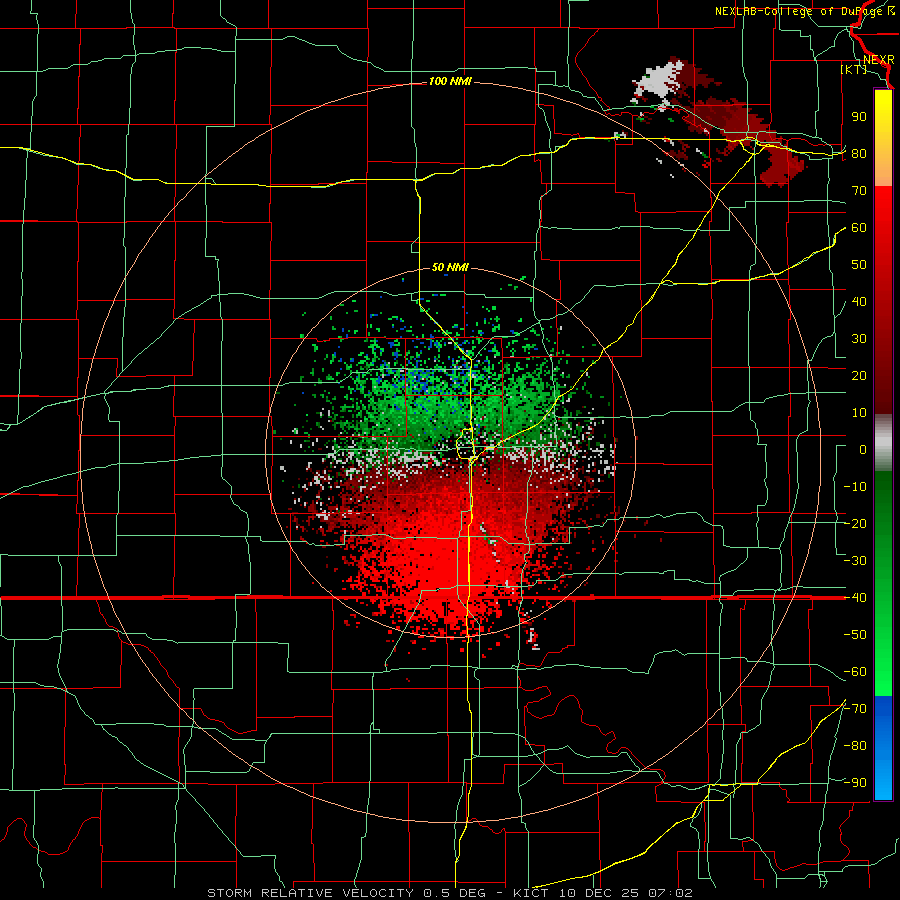The image size is (900, 900).
Task: Pick the 20 value on color scale
Action: (x=859, y=375)
